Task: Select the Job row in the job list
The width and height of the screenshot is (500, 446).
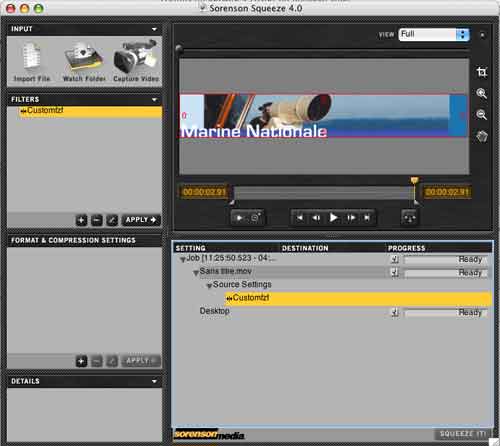Action: point(333,259)
